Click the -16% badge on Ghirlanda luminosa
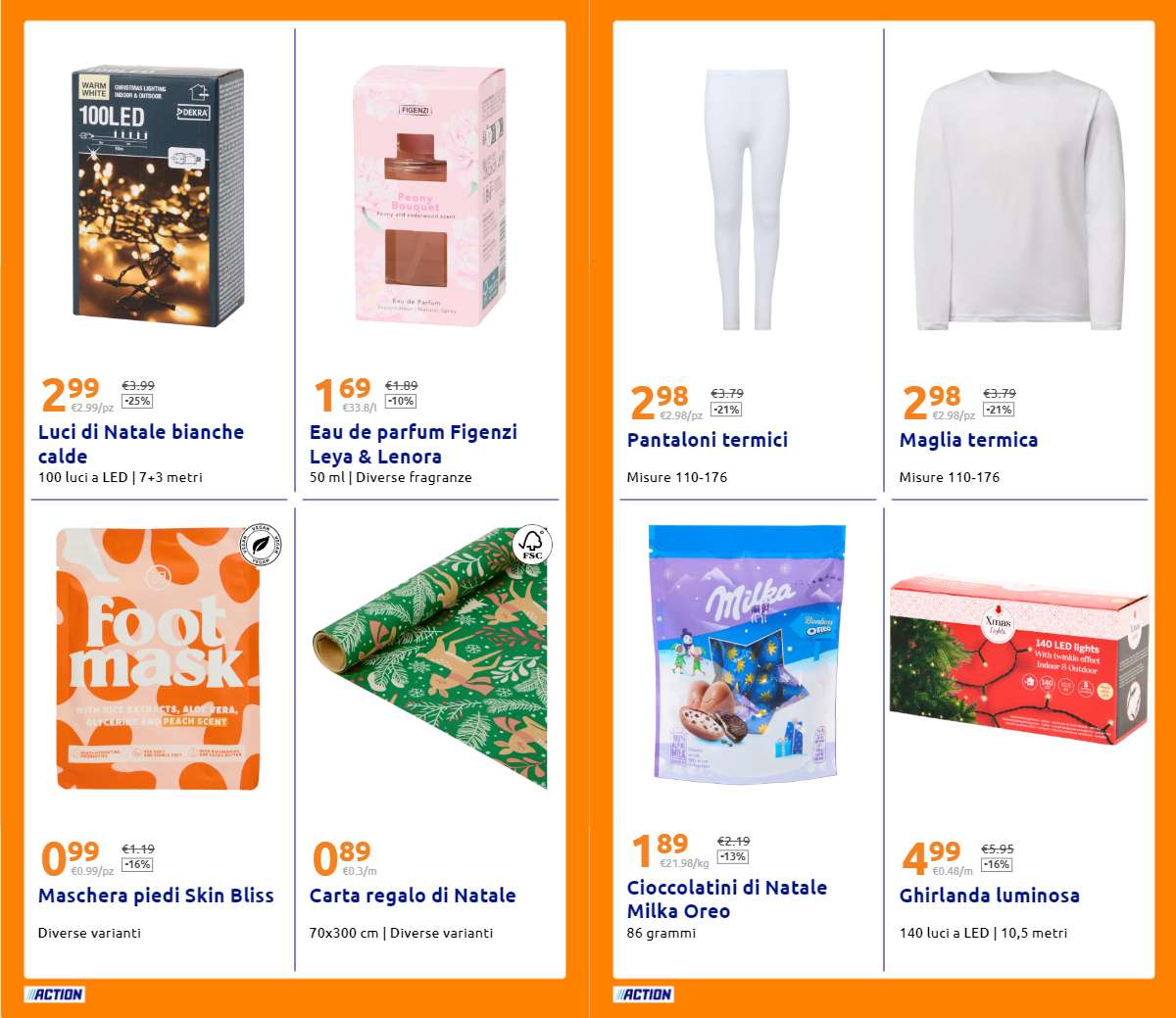 tap(997, 864)
